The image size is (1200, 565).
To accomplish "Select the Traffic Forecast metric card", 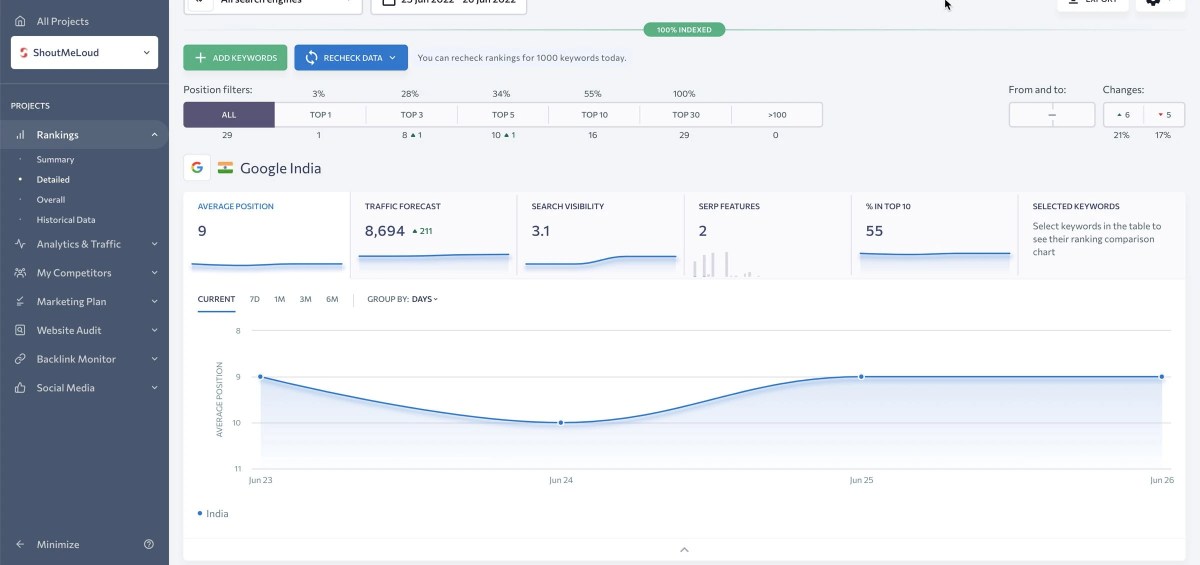I will pos(434,235).
